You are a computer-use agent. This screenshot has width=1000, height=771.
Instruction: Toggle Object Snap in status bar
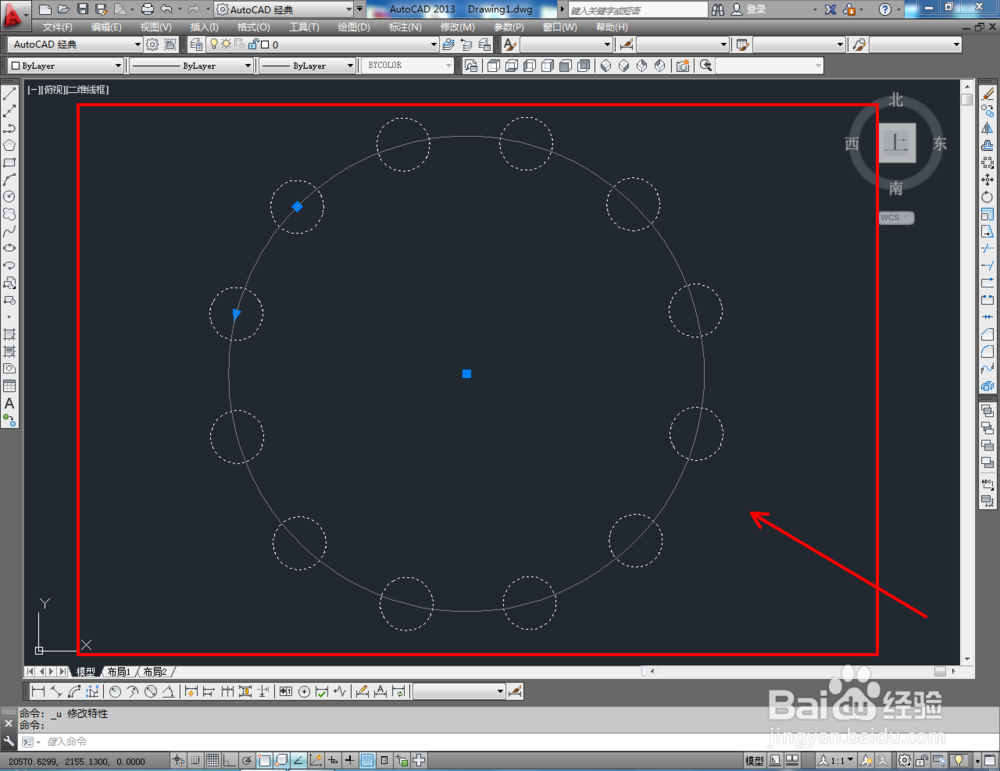coord(263,760)
